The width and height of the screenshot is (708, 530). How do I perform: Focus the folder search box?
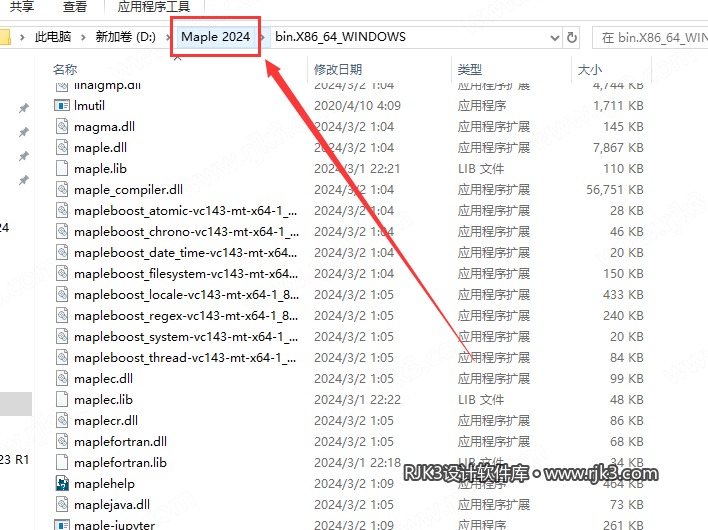pos(650,37)
